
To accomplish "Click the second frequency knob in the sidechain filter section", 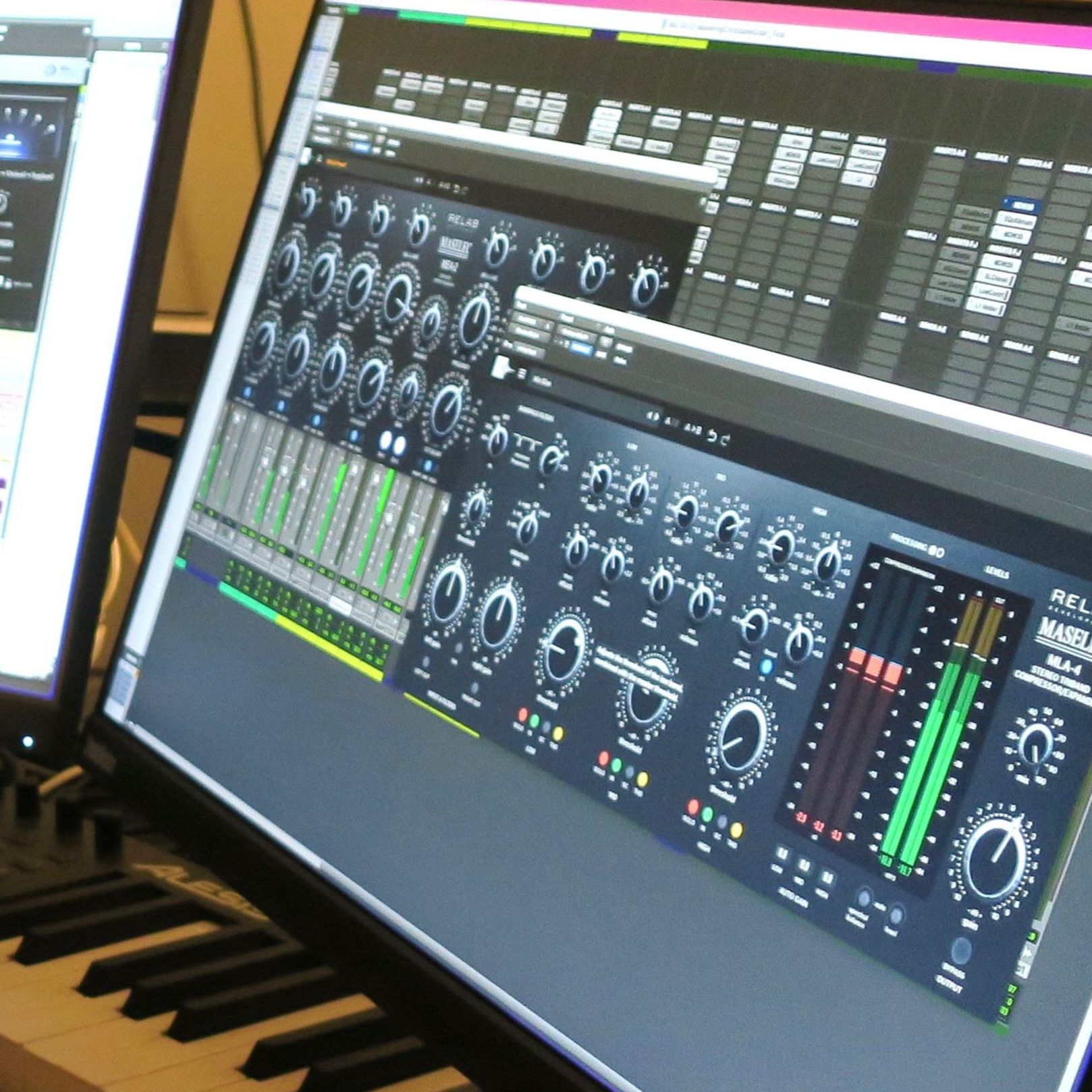I will point(552,462).
